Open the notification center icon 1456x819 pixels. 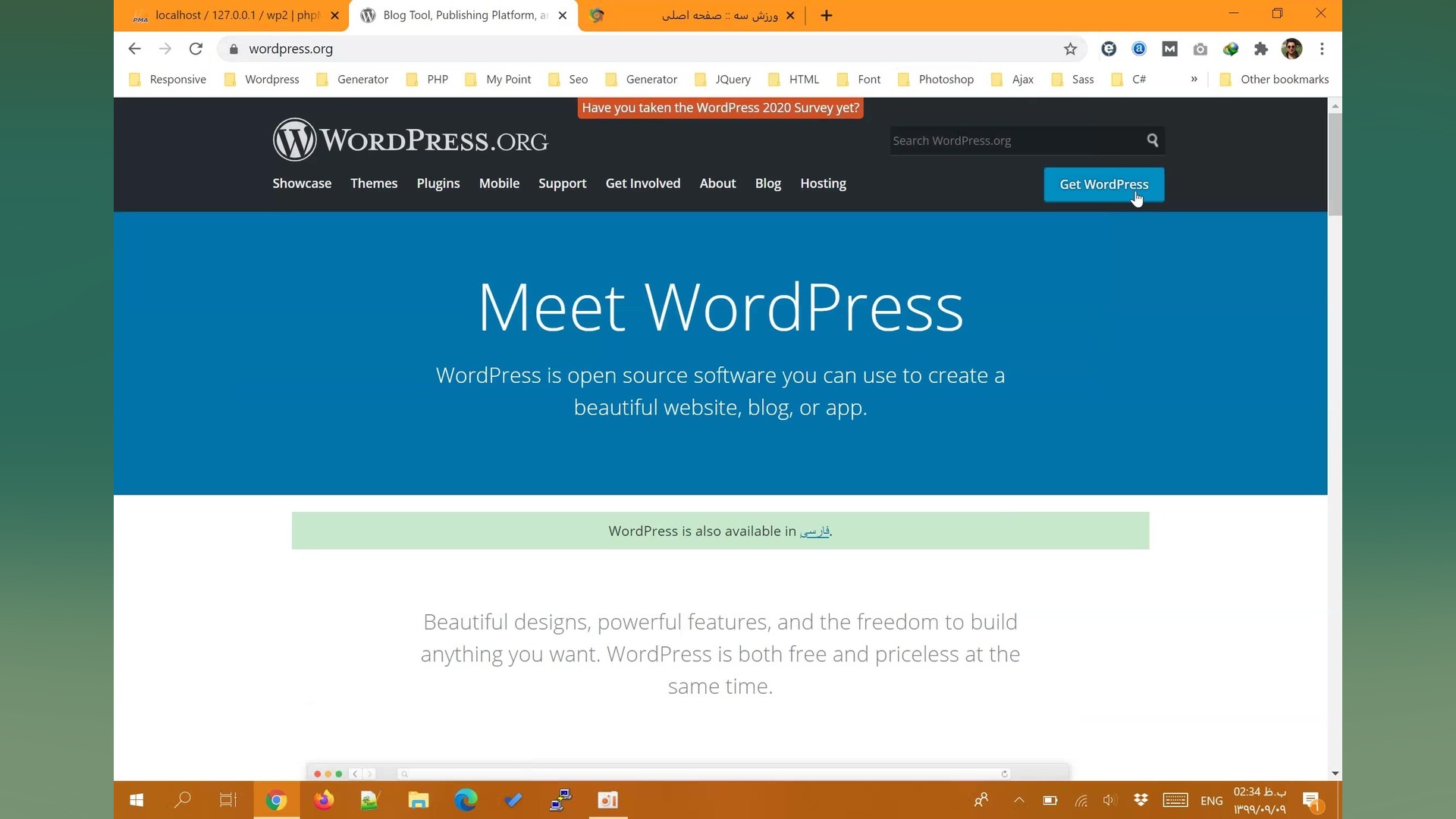pos(1312,801)
